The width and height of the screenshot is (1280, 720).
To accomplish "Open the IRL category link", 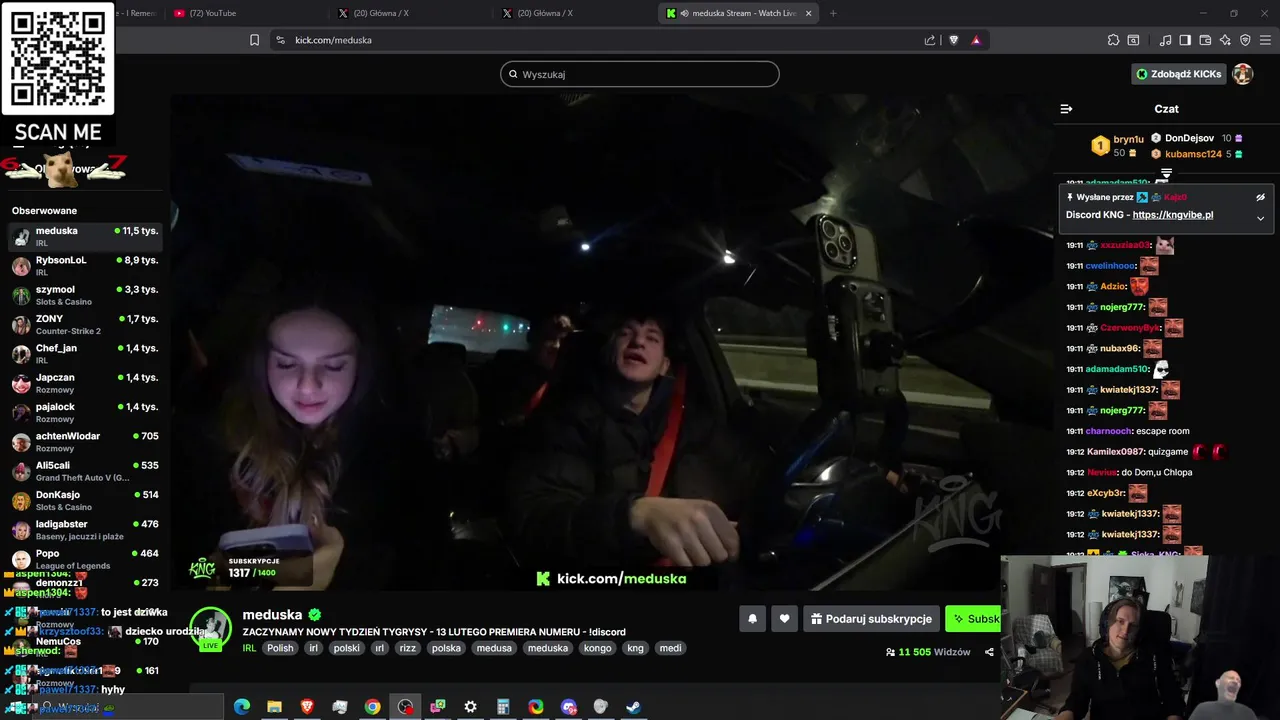I will (x=249, y=648).
